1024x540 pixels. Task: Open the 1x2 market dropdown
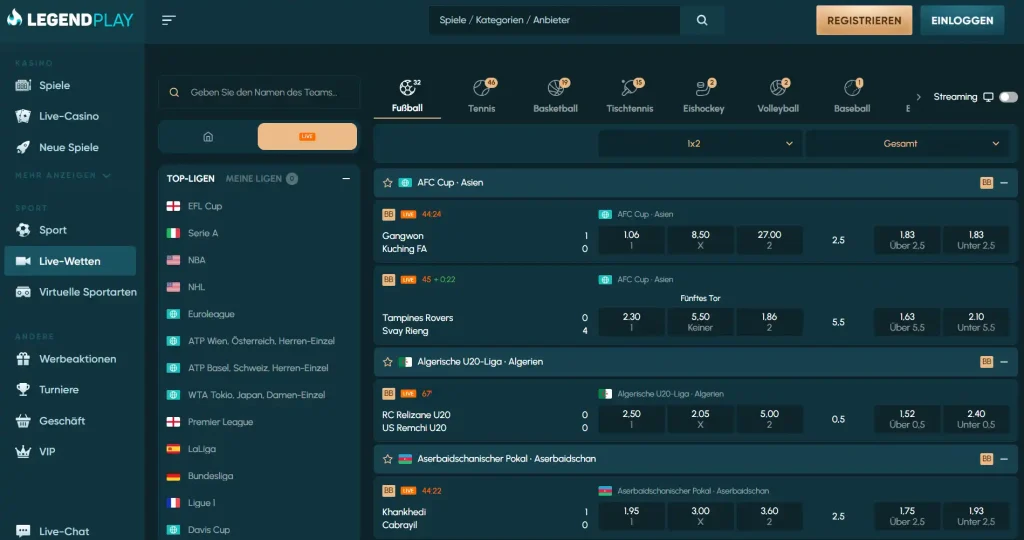[x=699, y=144]
